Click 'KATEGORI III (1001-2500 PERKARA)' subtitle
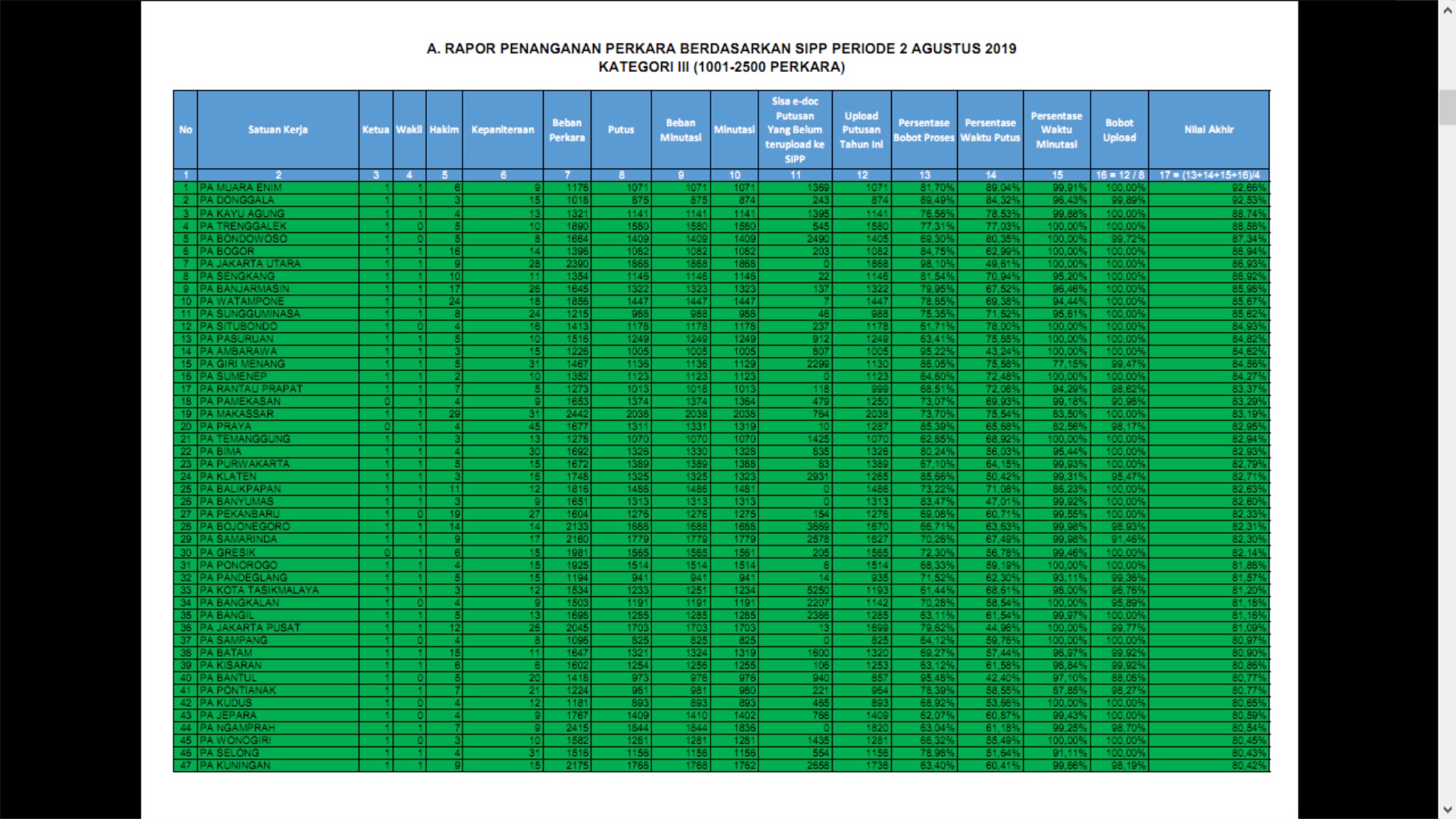The width and height of the screenshot is (1456, 819). pos(721,67)
